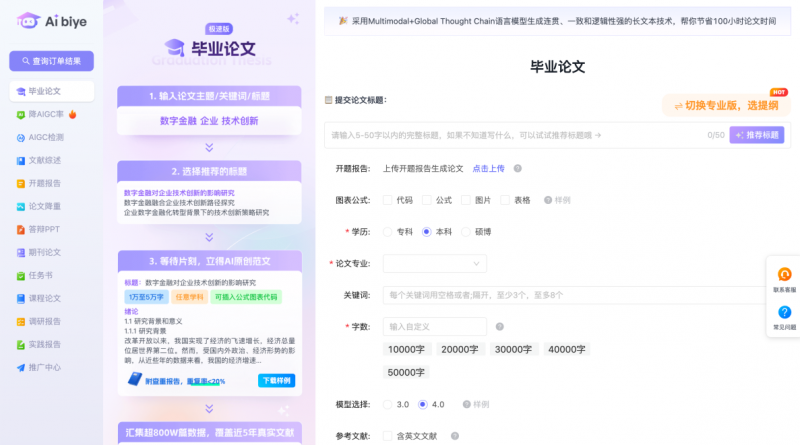This screenshot has height=445, width=800.
Task: Click the 下载样例 button
Action: coord(277,381)
